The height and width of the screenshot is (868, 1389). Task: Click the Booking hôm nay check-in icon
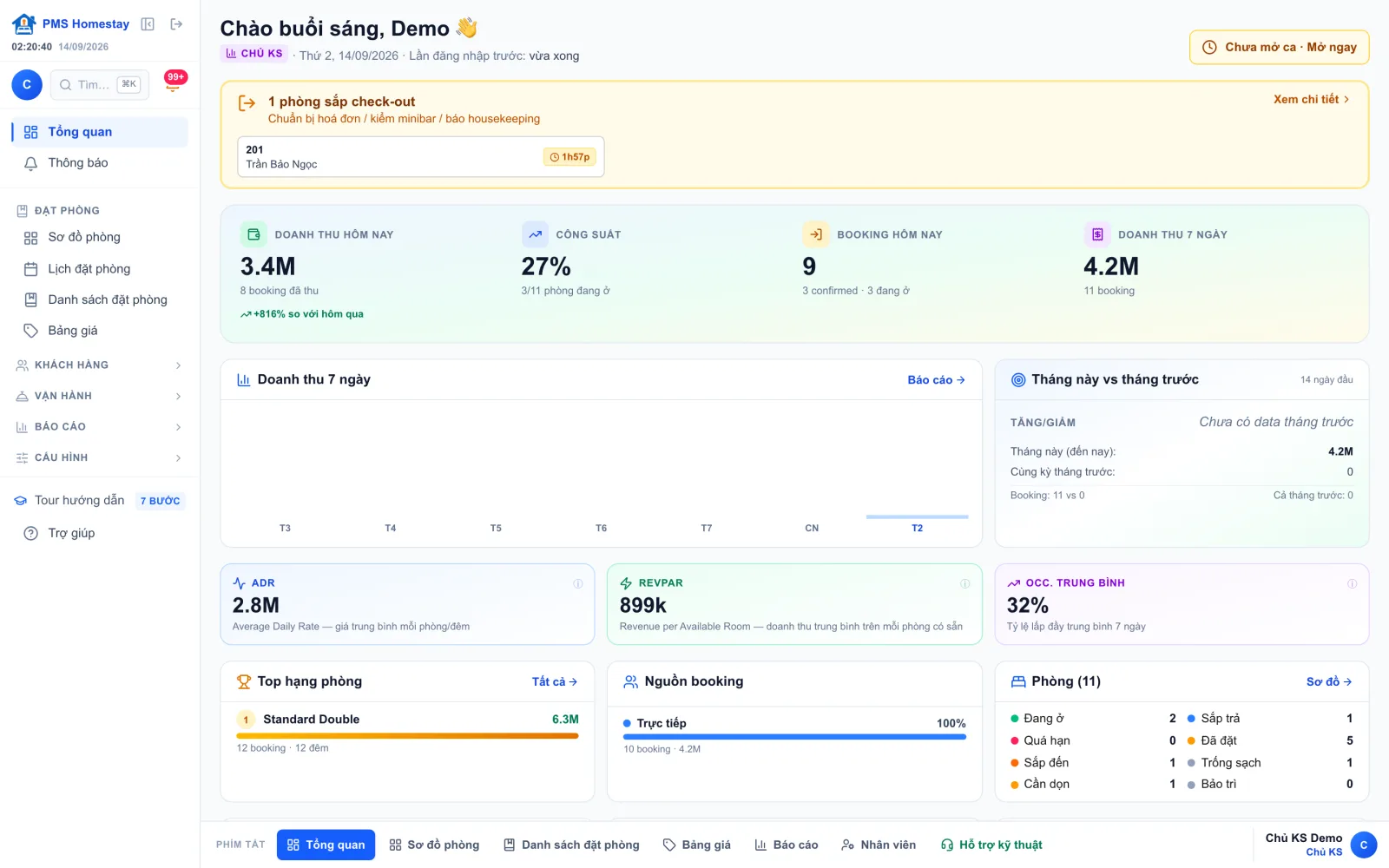[x=816, y=234]
